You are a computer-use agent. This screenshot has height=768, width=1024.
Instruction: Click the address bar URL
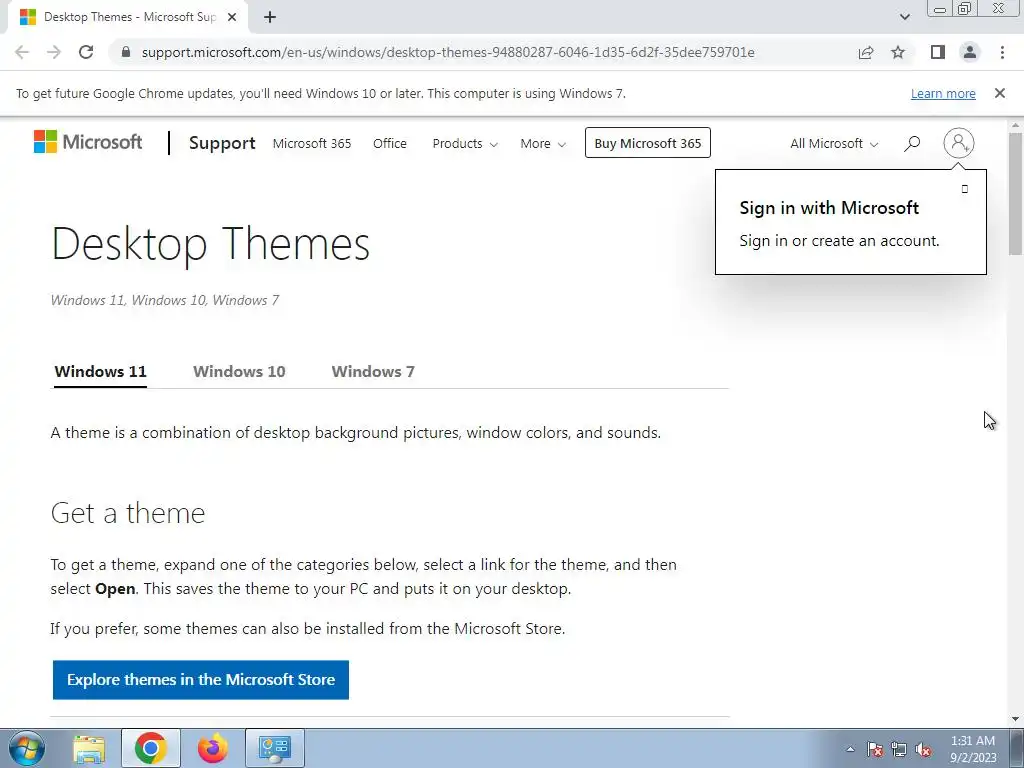448,52
